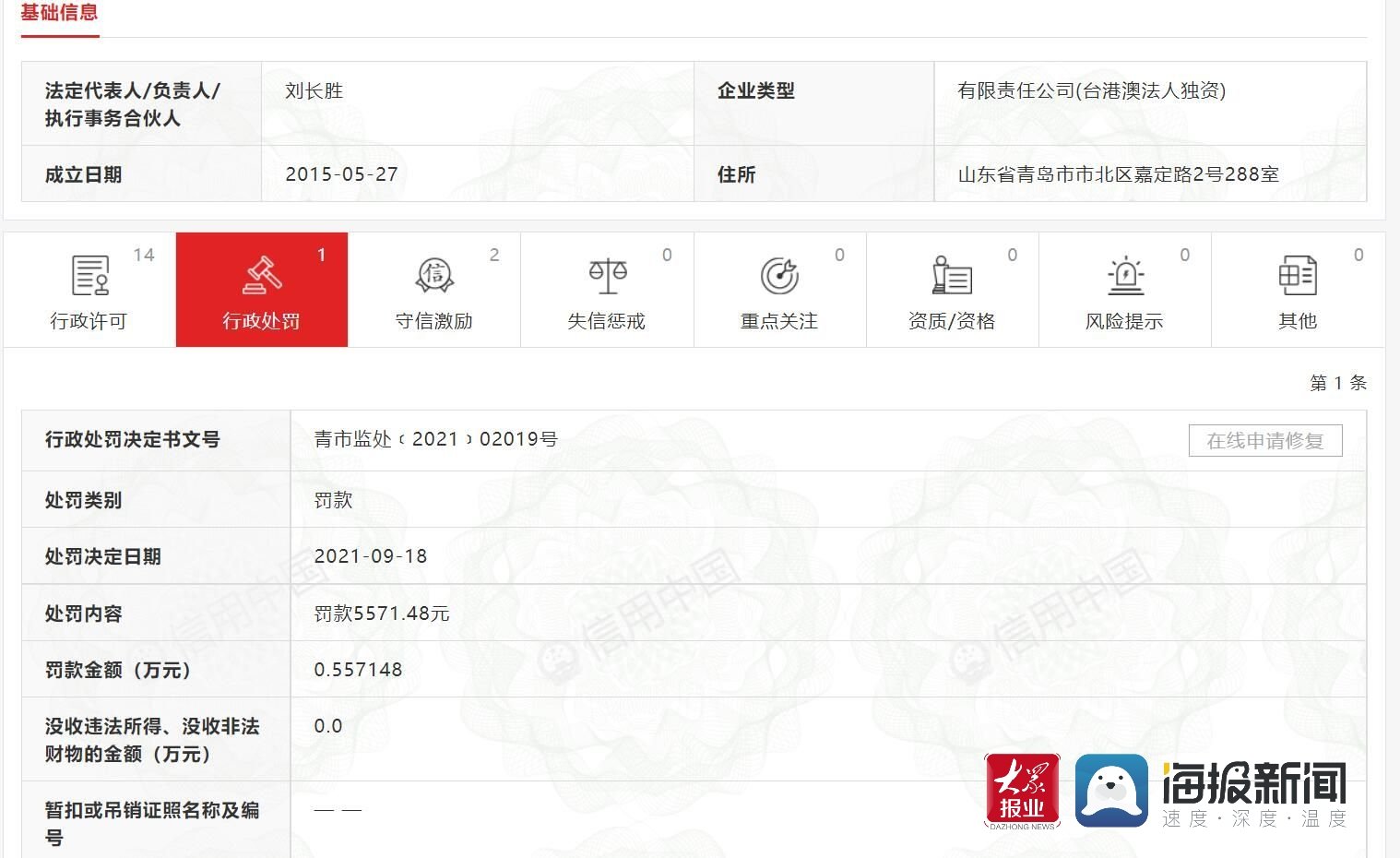Viewport: 1400px width, 858px height.
Task: Click the establishment date 2015-05-27
Action: [x=342, y=174]
